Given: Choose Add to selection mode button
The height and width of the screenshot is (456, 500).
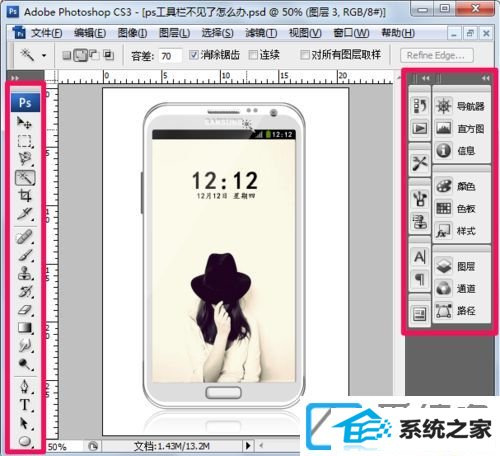Looking at the screenshot, I should click(80, 55).
